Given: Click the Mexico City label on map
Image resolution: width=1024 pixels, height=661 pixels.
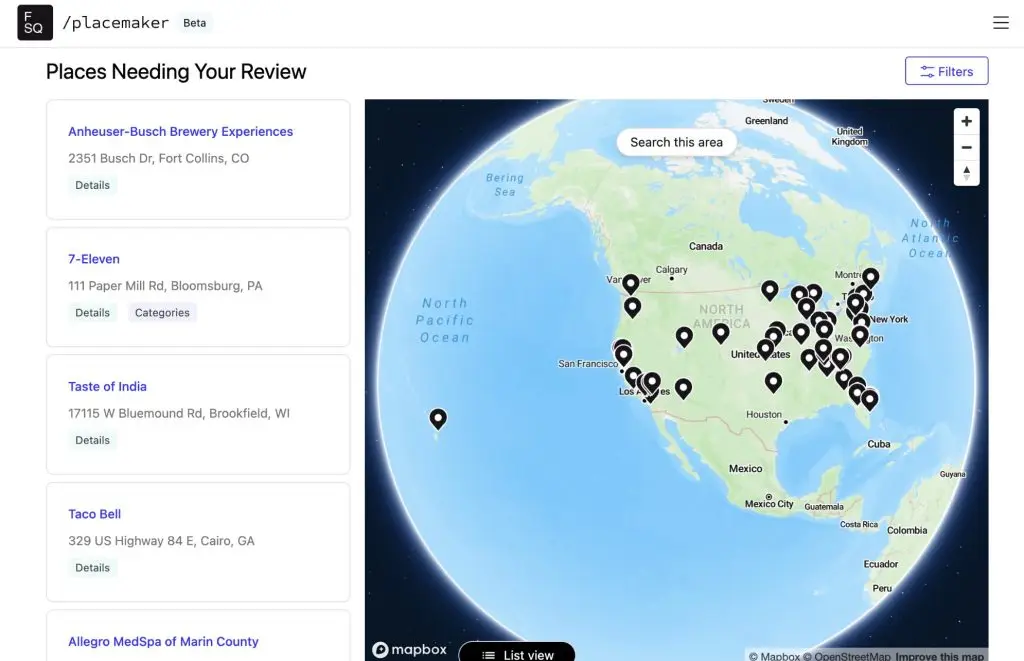Looking at the screenshot, I should tap(769, 504).
